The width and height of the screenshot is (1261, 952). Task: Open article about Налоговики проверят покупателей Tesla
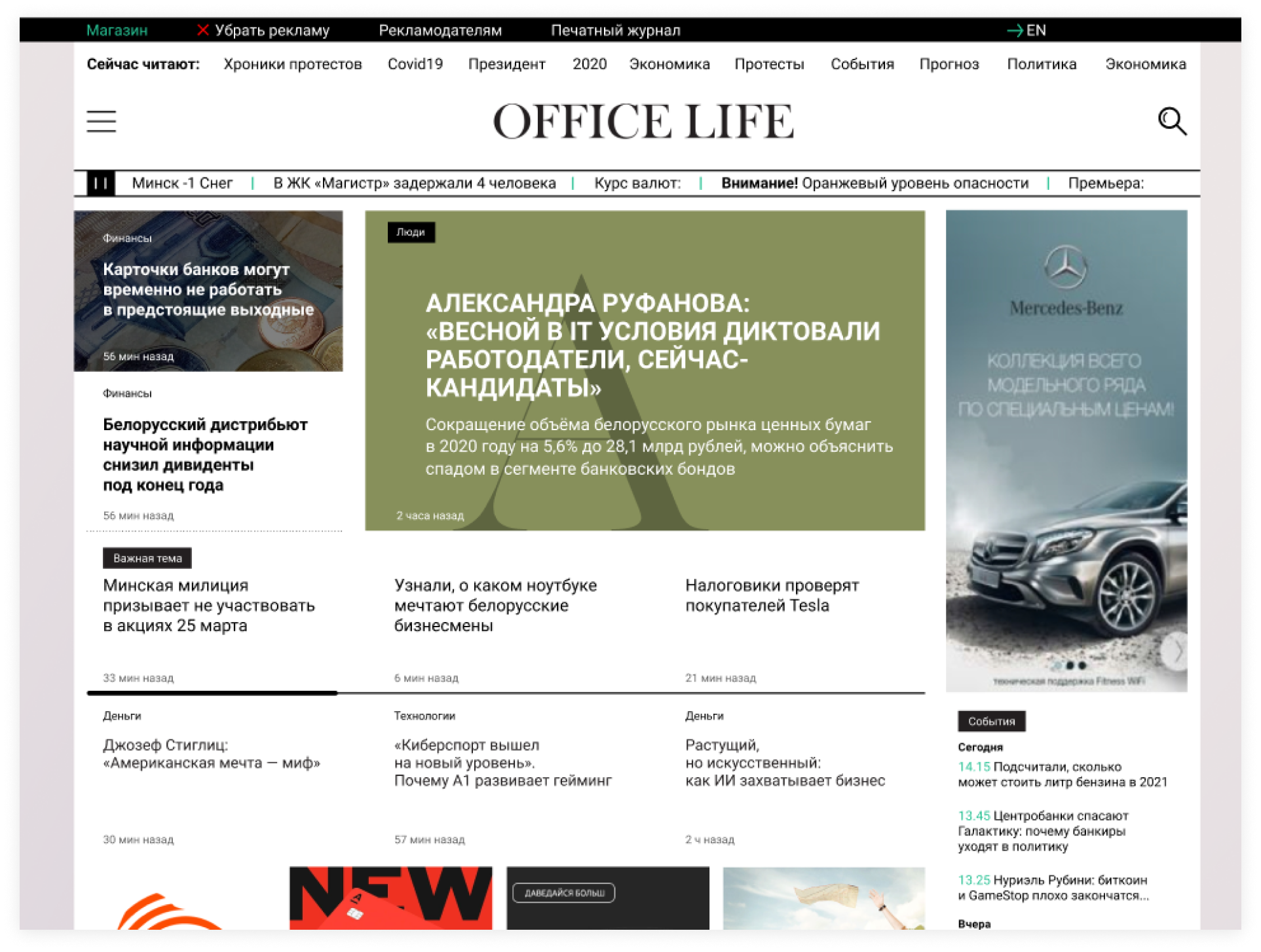[772, 595]
